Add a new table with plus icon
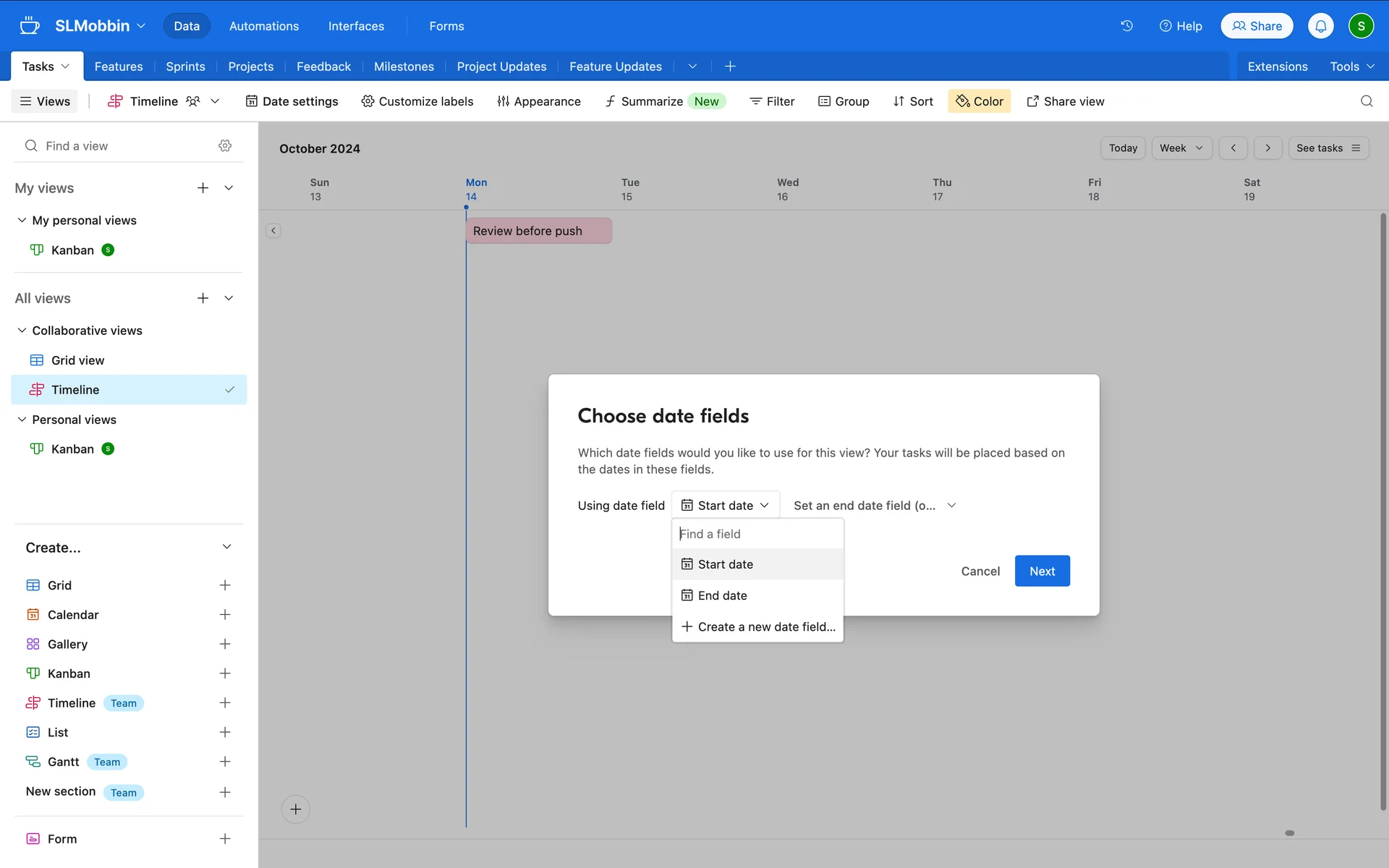Image resolution: width=1389 pixels, height=868 pixels. [x=730, y=67]
